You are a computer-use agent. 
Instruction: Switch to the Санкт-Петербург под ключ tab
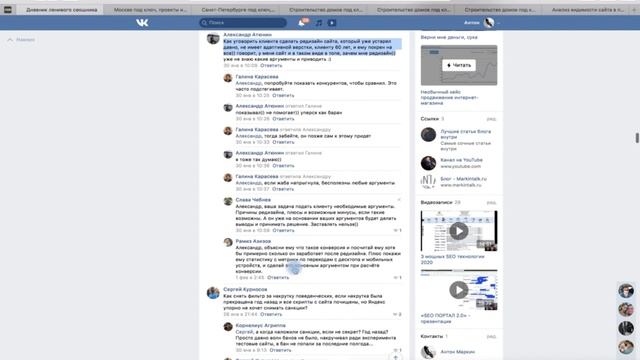[238, 9]
